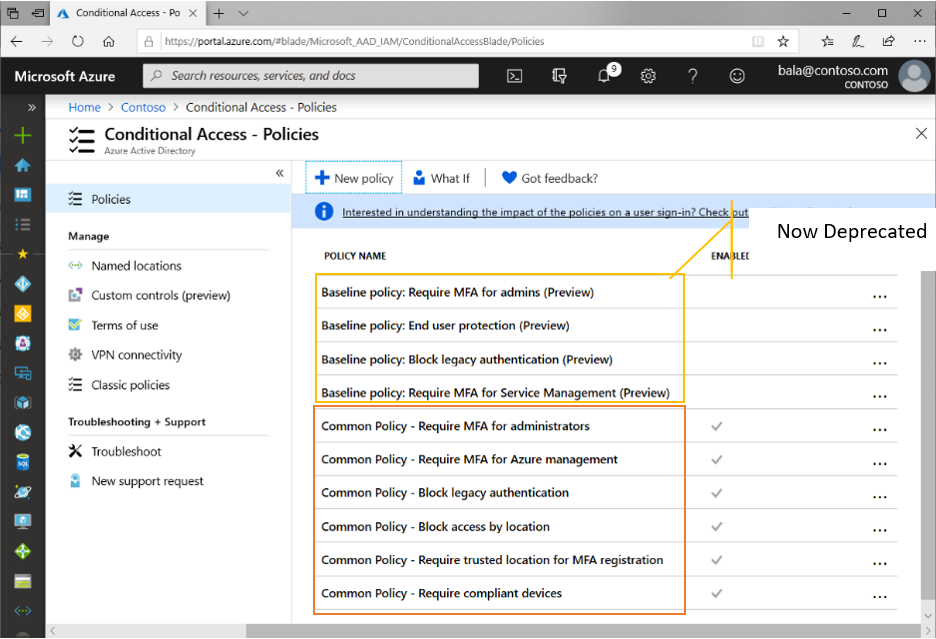This screenshot has height=639, width=936.
Task: Open the Home icon in the Azure sidebar
Action: click(x=23, y=165)
